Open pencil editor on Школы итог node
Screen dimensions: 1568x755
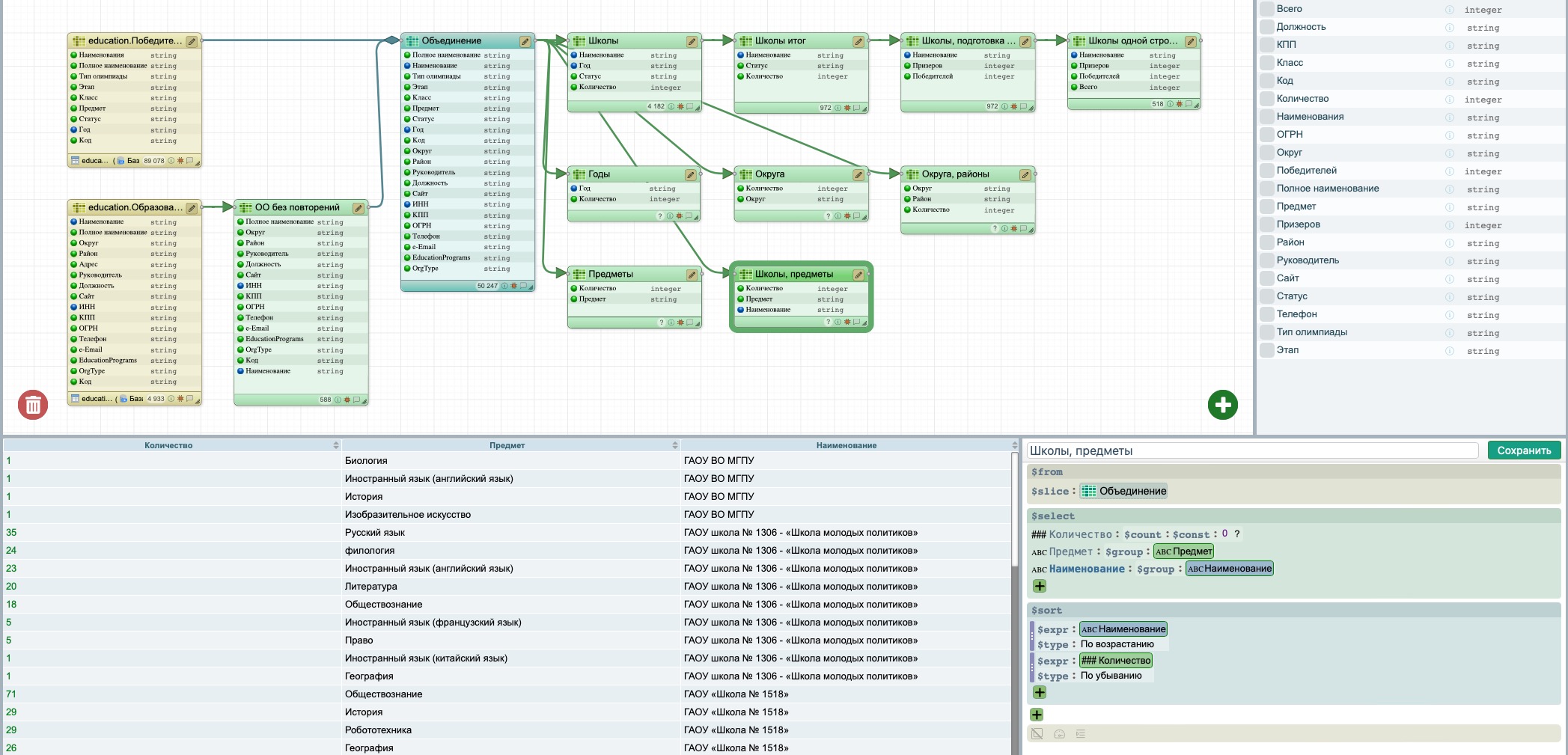[x=858, y=41]
